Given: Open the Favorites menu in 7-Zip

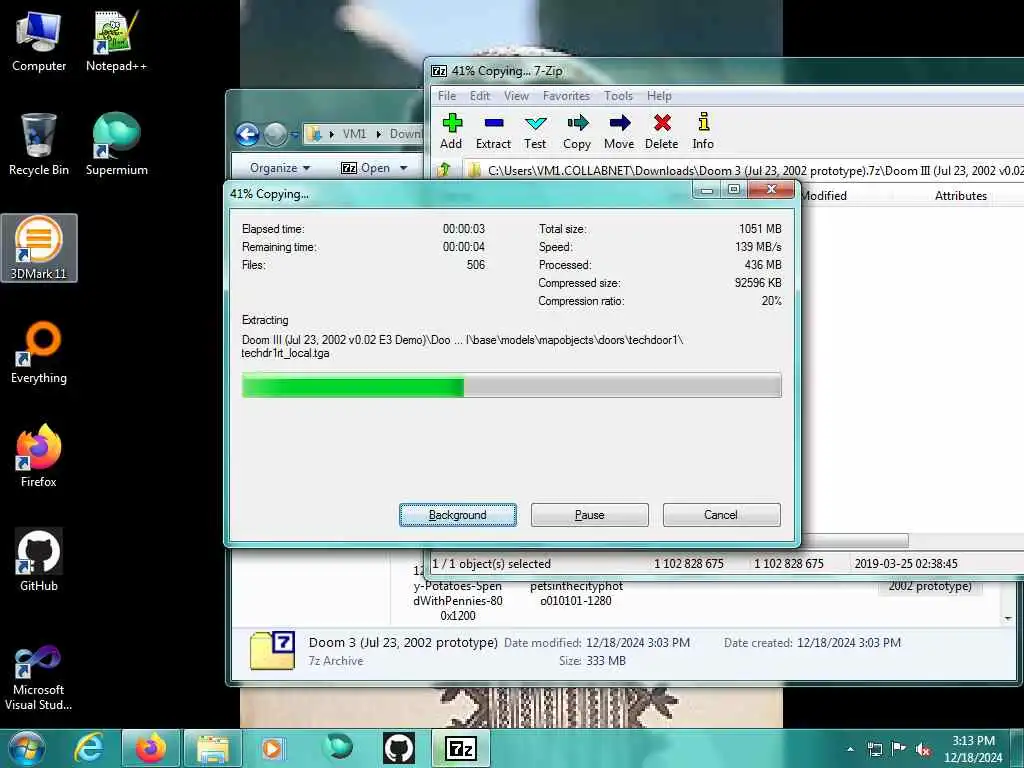Looking at the screenshot, I should pos(566,96).
